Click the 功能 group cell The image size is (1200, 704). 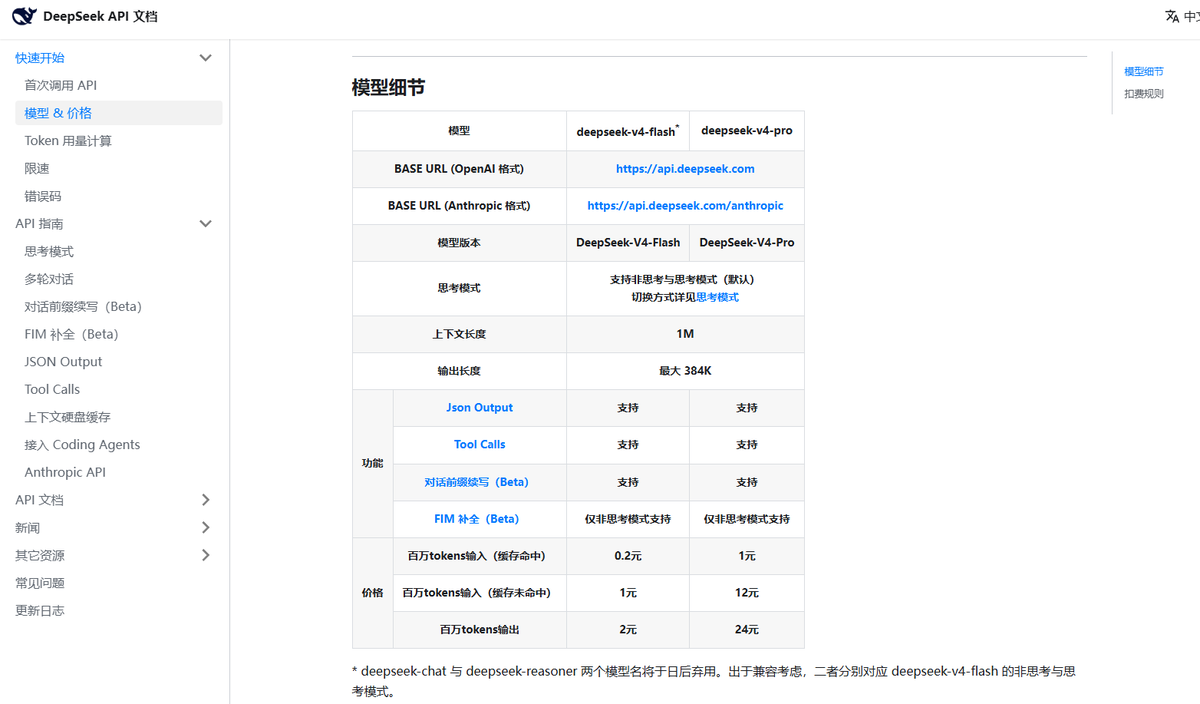373,464
